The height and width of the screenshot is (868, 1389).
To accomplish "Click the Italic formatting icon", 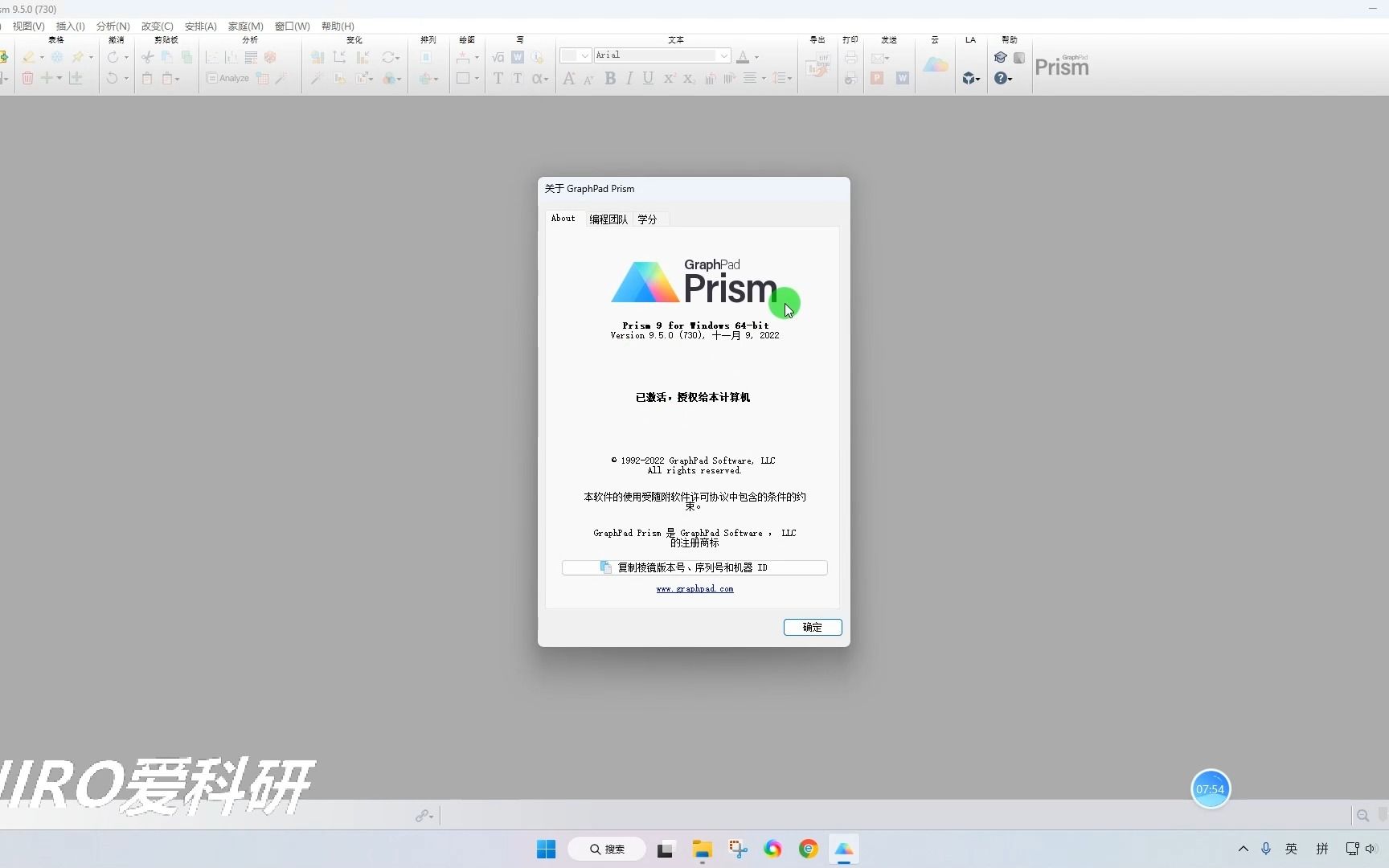I will click(x=629, y=78).
